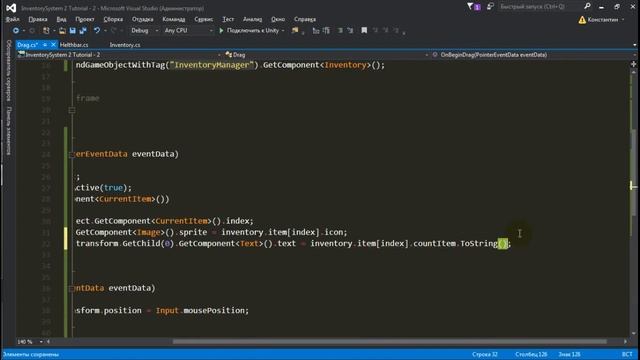Open the Сборка menu
640x360 pixels.
(113, 19)
